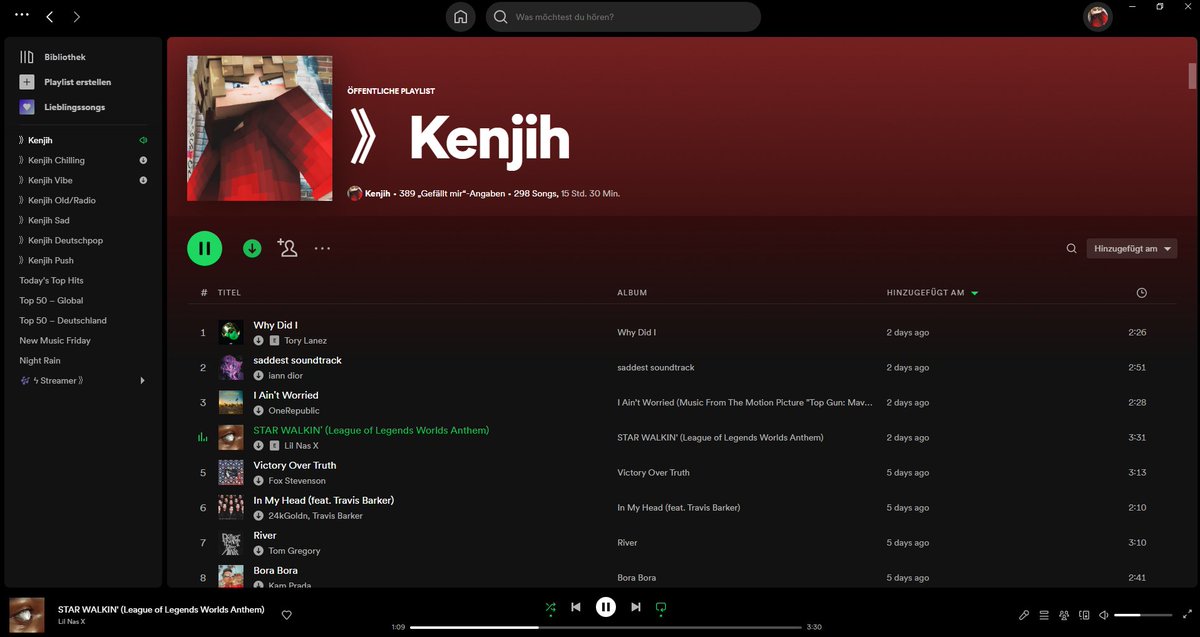Screen dimensions: 1200x637
Task: Open artist Tom Gregory link
Action: [294, 551]
